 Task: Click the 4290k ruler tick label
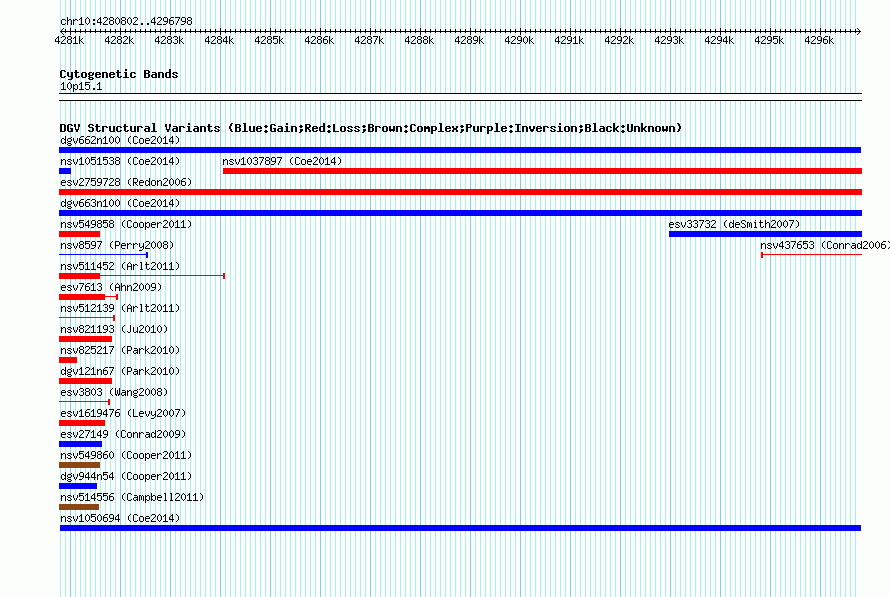[519, 40]
